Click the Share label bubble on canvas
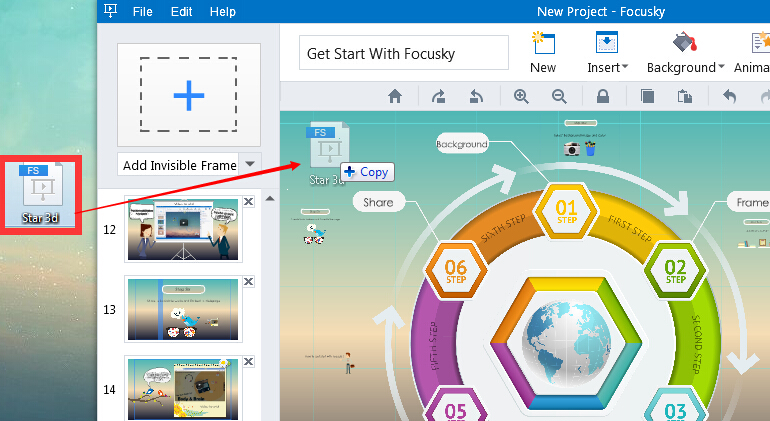This screenshot has height=421, width=770. point(378,202)
